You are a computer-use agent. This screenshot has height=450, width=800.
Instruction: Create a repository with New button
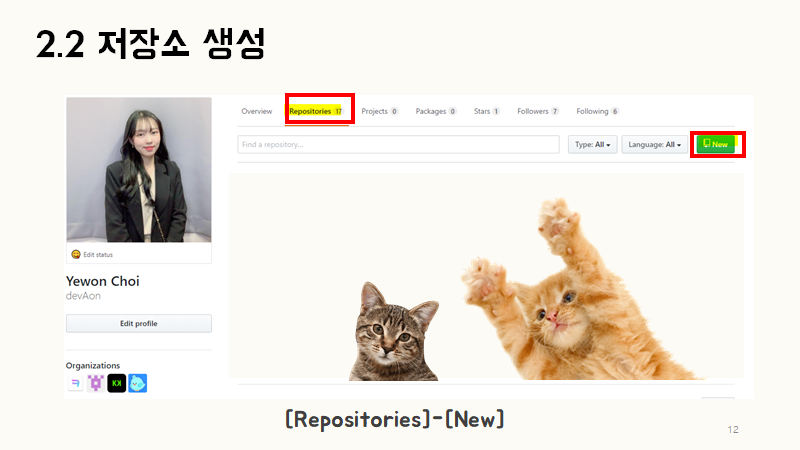point(716,144)
